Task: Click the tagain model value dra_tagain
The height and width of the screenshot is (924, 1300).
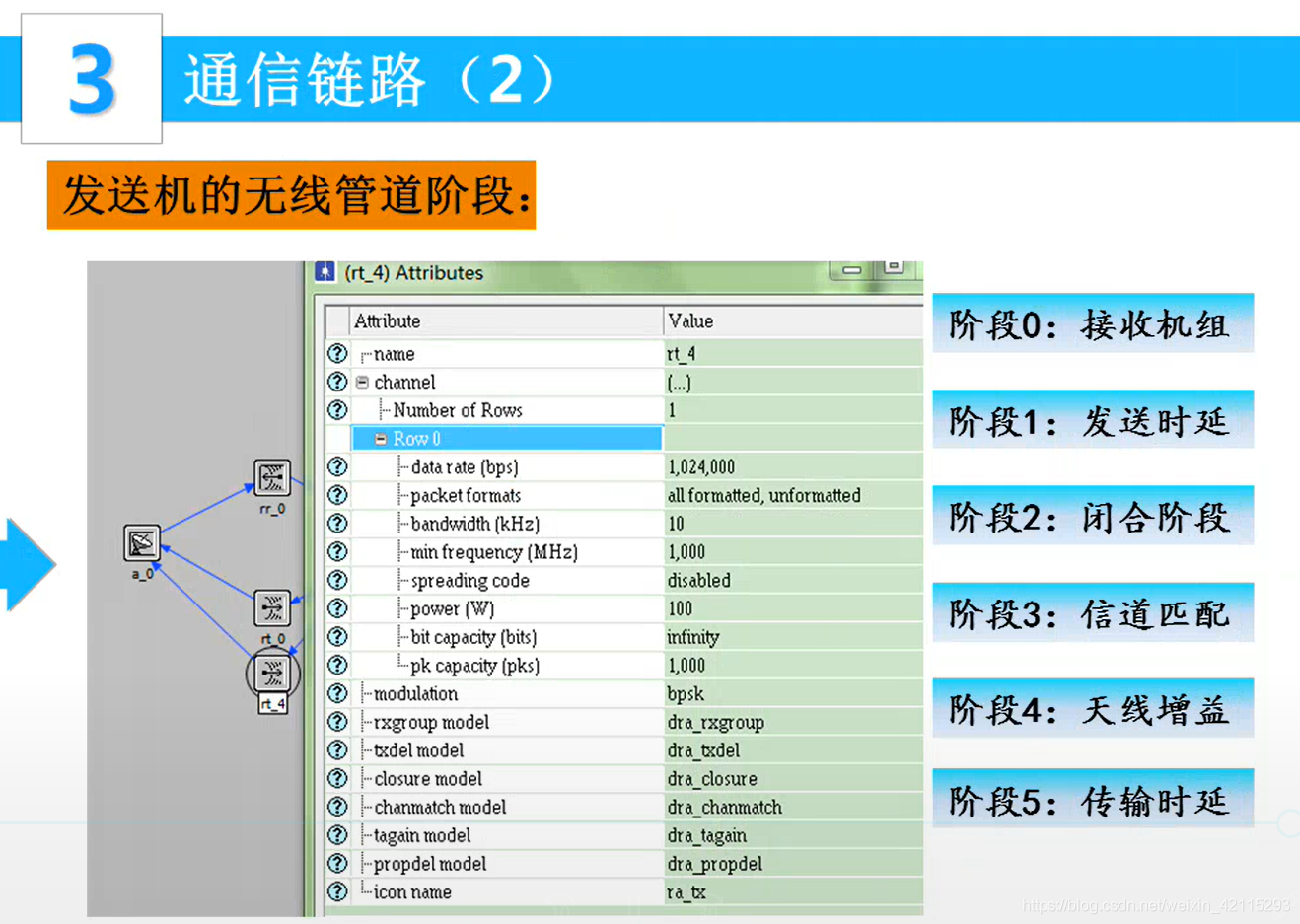Action: (707, 836)
